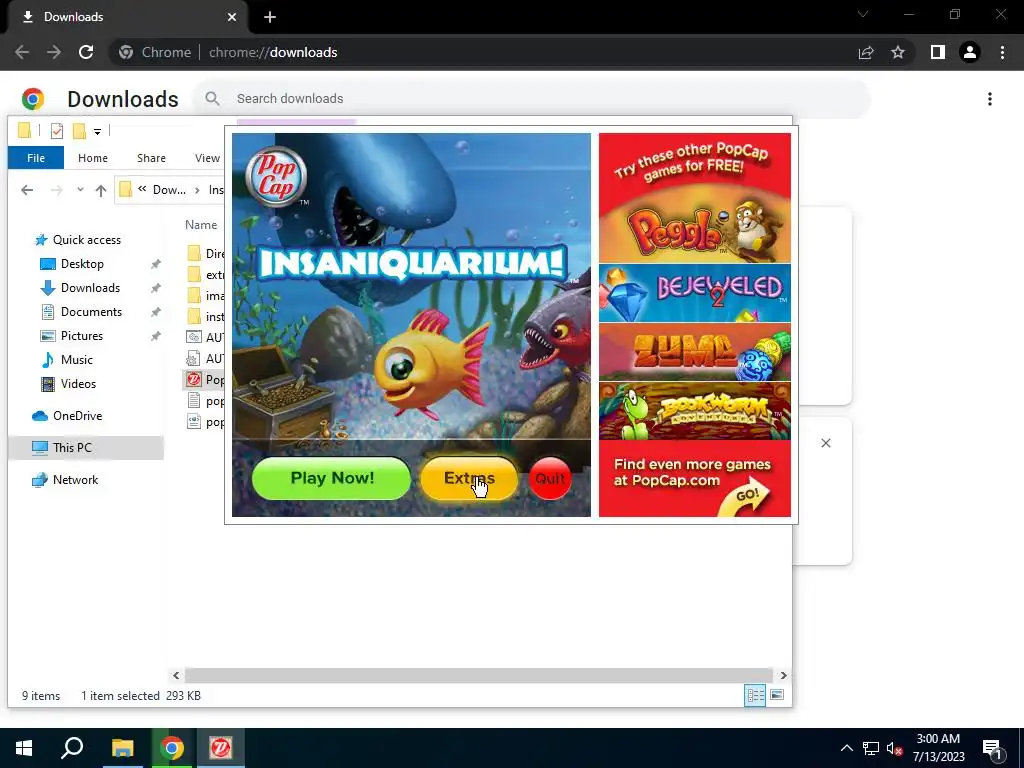Bookmark this page with the star icon
1024x768 pixels.
click(898, 52)
